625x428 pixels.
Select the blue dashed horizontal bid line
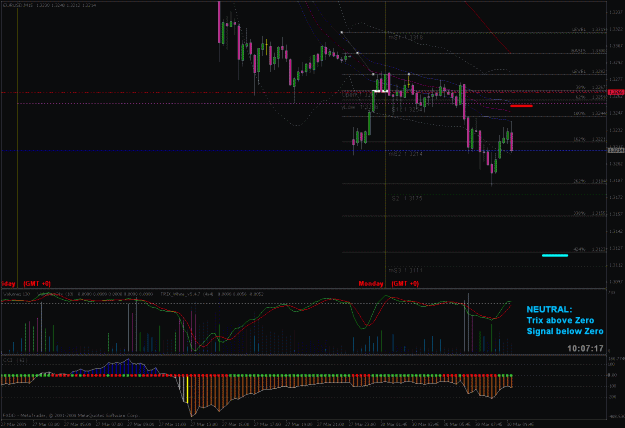[303, 151]
